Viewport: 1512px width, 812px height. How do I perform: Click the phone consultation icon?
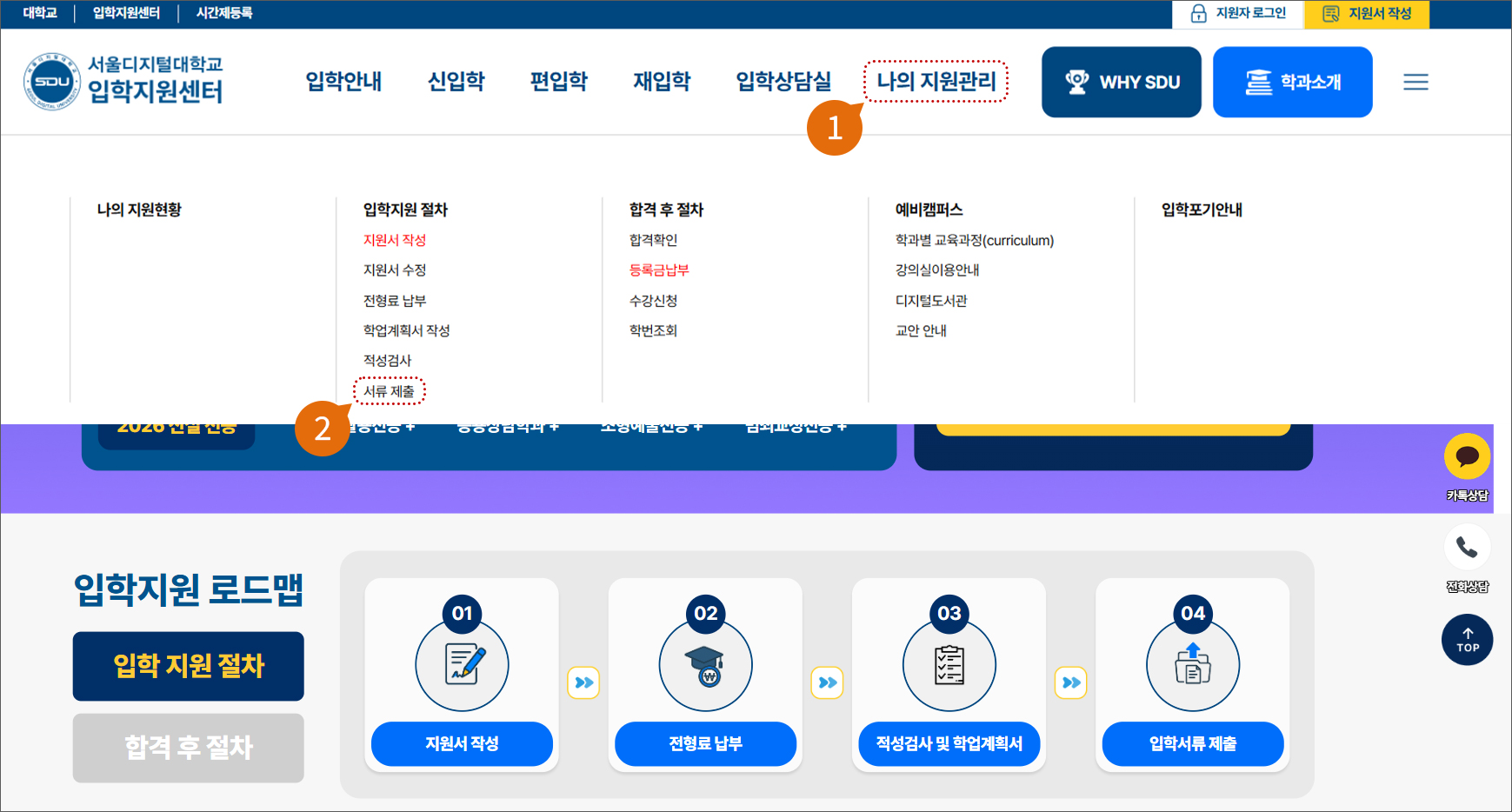click(1467, 548)
